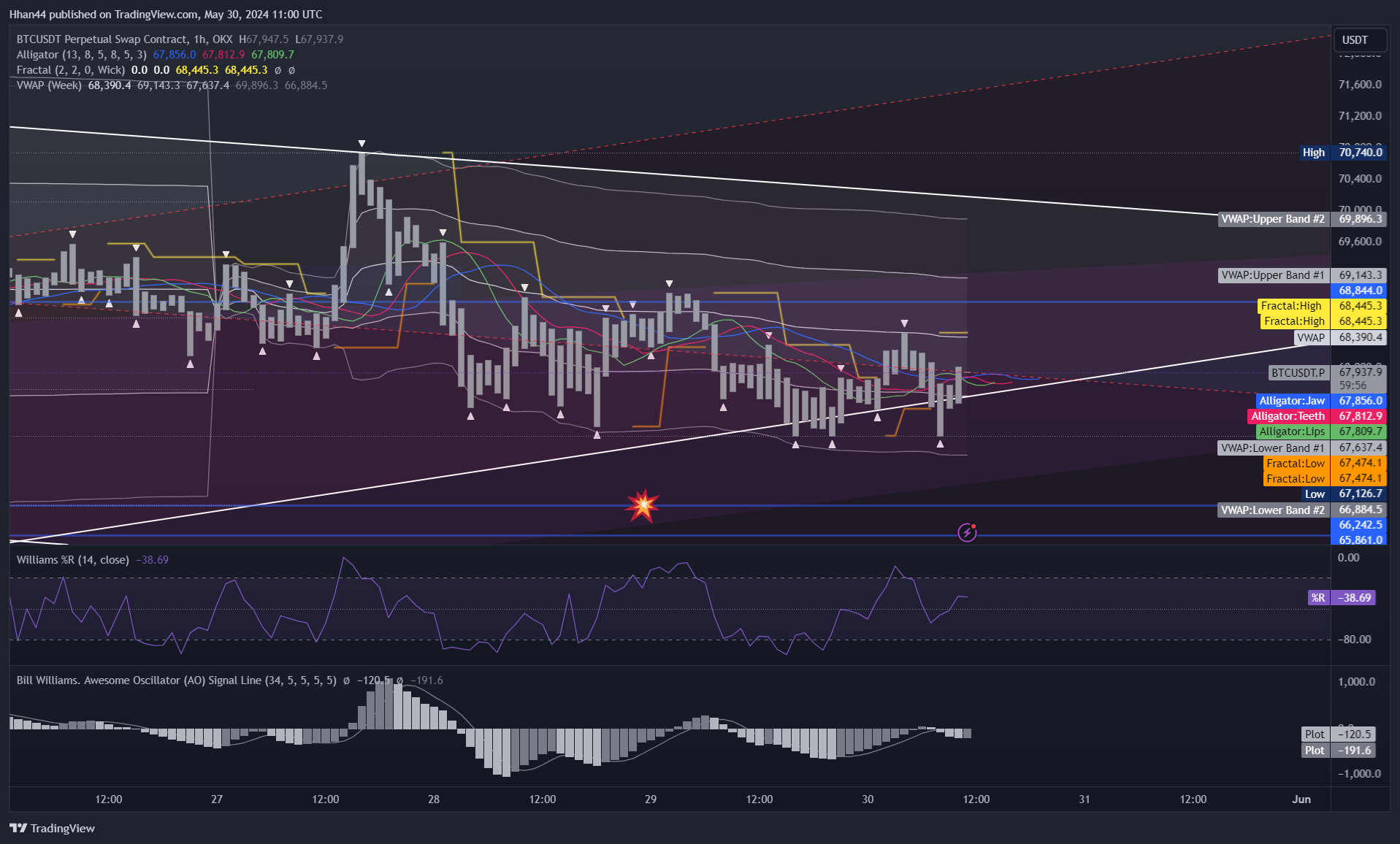This screenshot has height=844, width=1400.
Task: Click the Awesome Oscillator (AO) Signal Line legend
Action: point(177,680)
